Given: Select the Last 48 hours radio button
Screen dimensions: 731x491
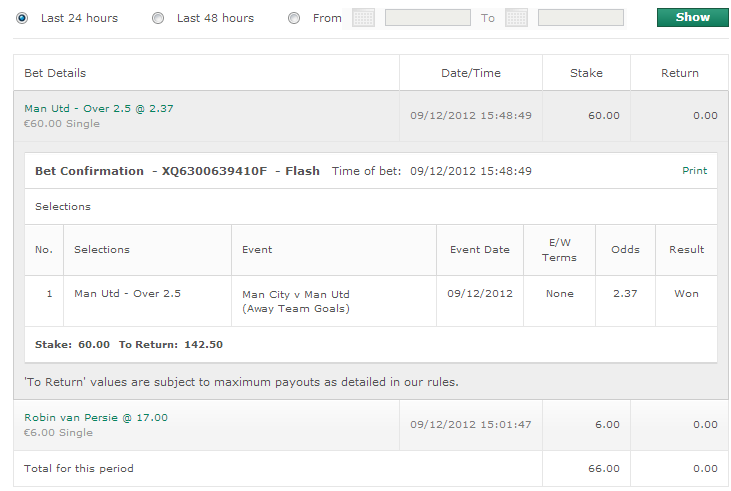Looking at the screenshot, I should (158, 18).
